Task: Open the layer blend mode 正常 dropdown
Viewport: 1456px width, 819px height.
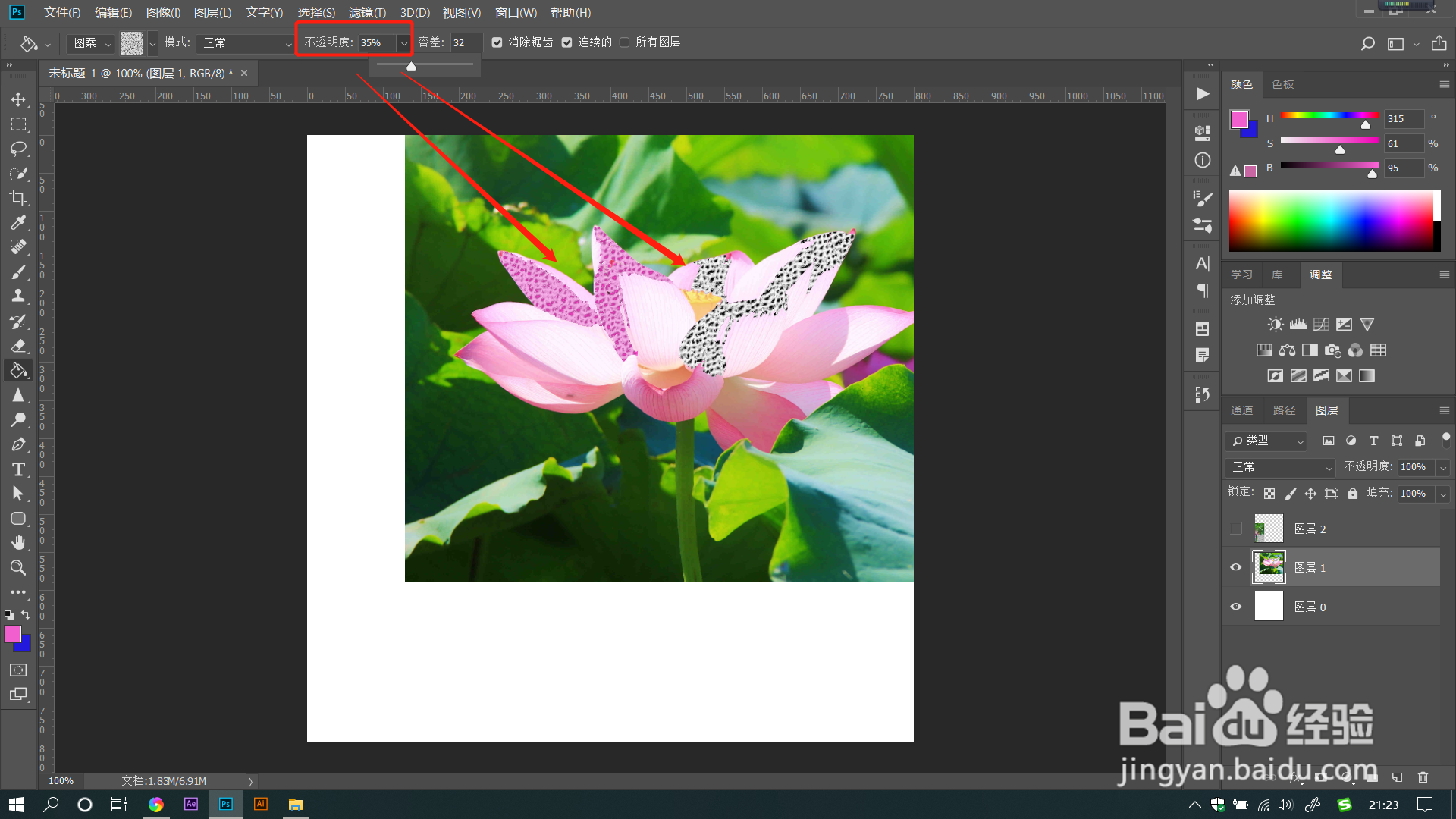Action: (x=1279, y=467)
